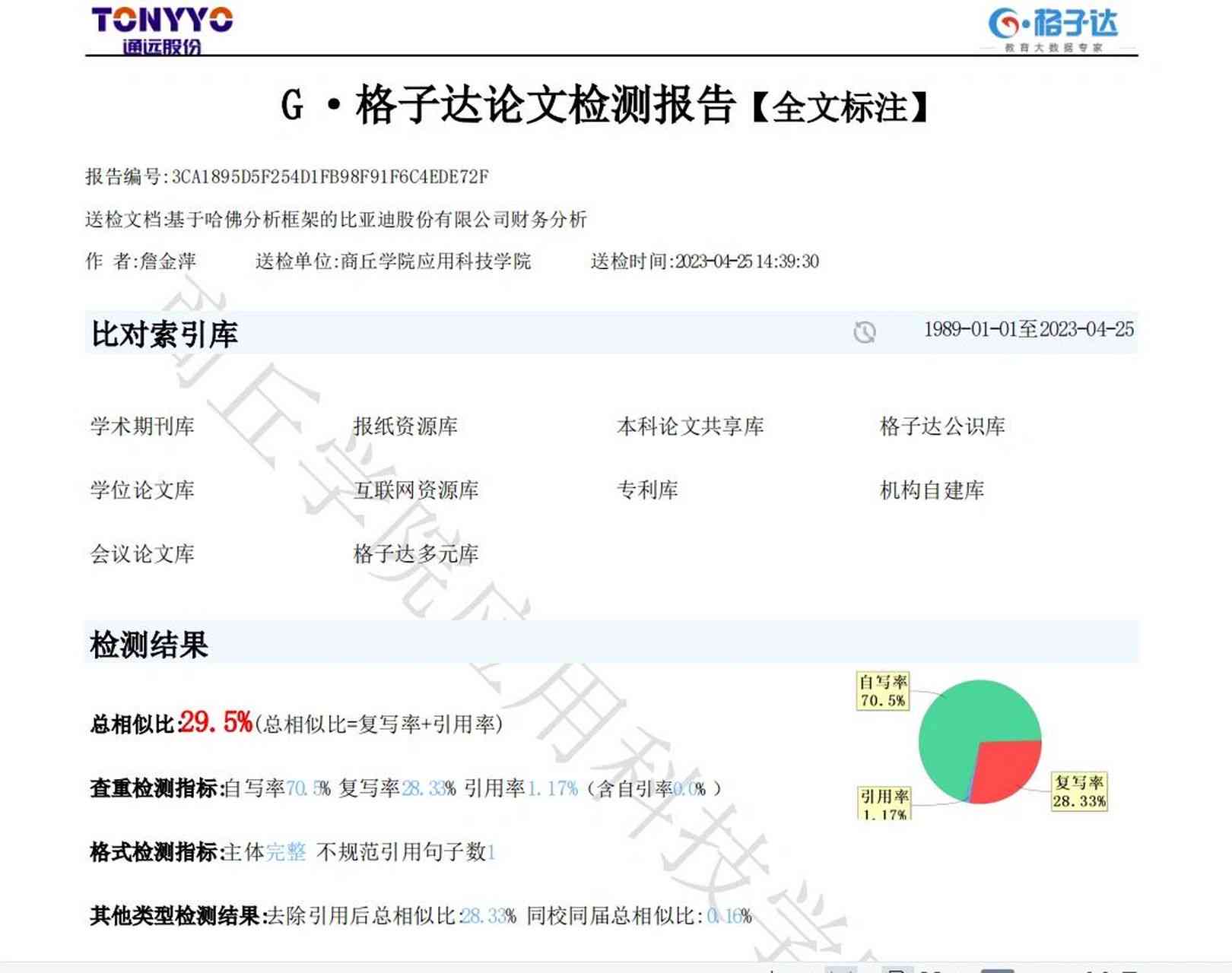Click the 比对索引库 section header
Viewport: 1232px width, 973px height.
click(x=165, y=334)
